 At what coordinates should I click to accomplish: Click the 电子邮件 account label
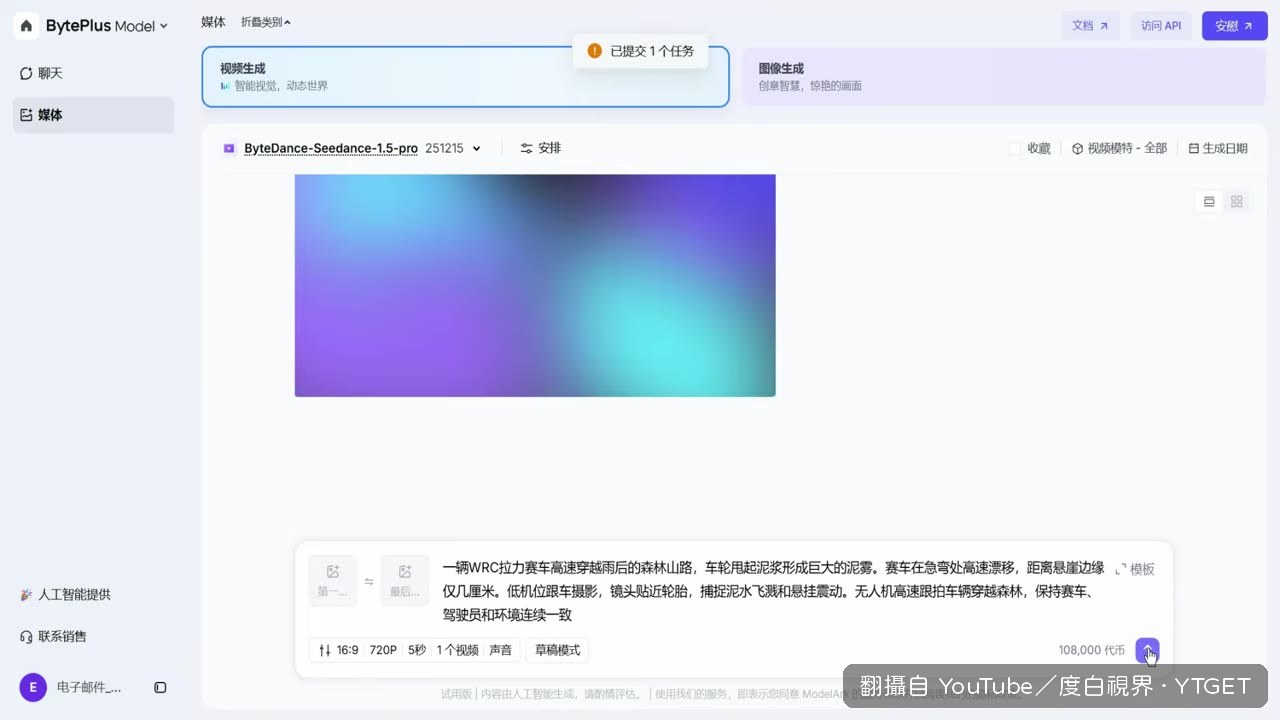coord(89,687)
